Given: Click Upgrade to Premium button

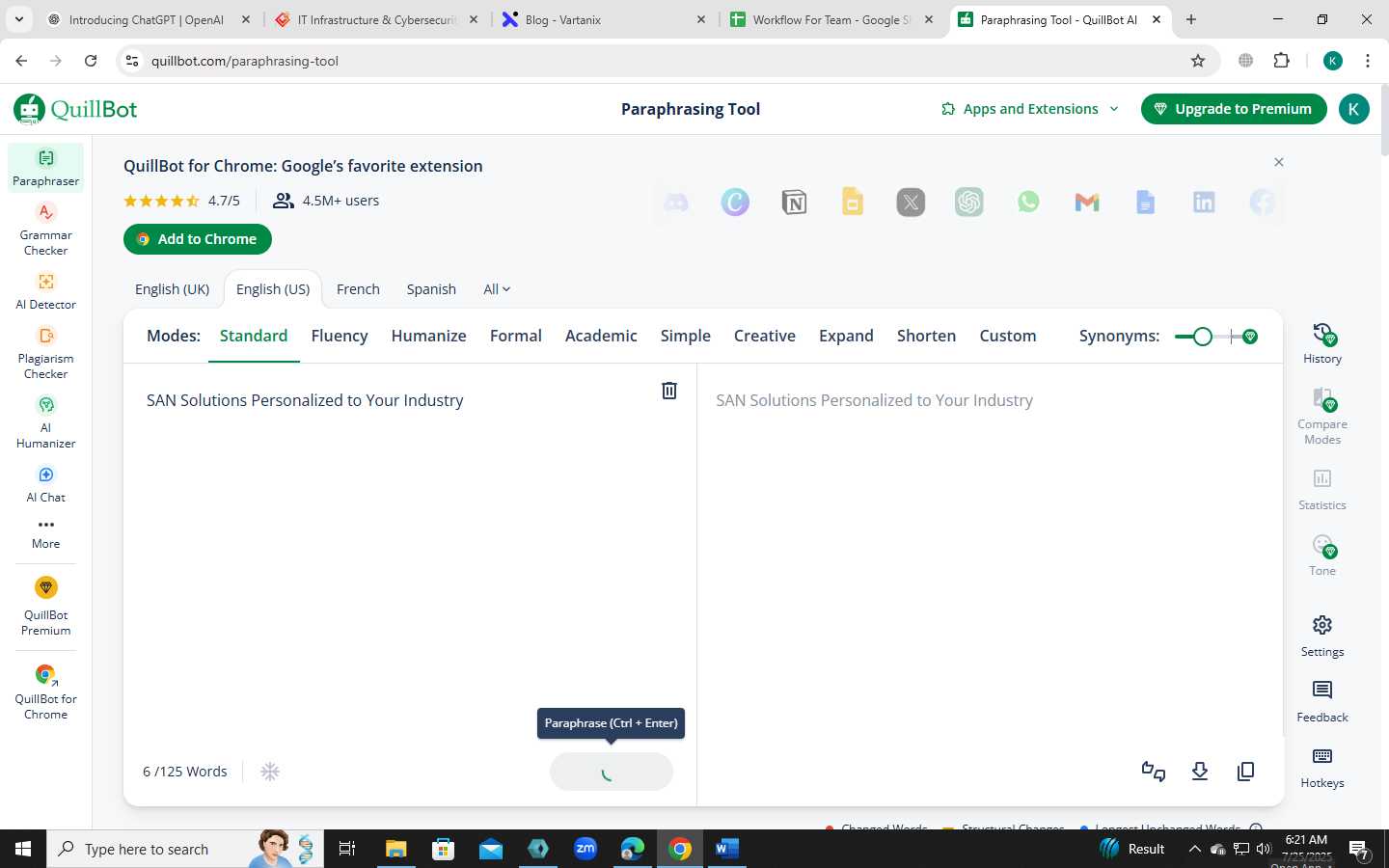Looking at the screenshot, I should click(1233, 109).
